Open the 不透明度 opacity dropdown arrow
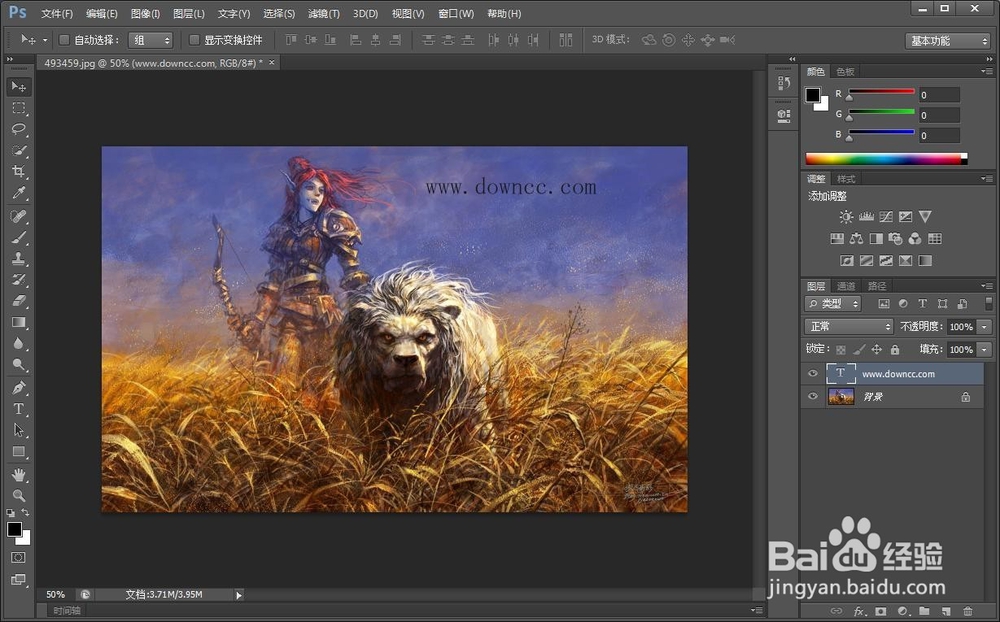The height and width of the screenshot is (622, 1000). 985,327
